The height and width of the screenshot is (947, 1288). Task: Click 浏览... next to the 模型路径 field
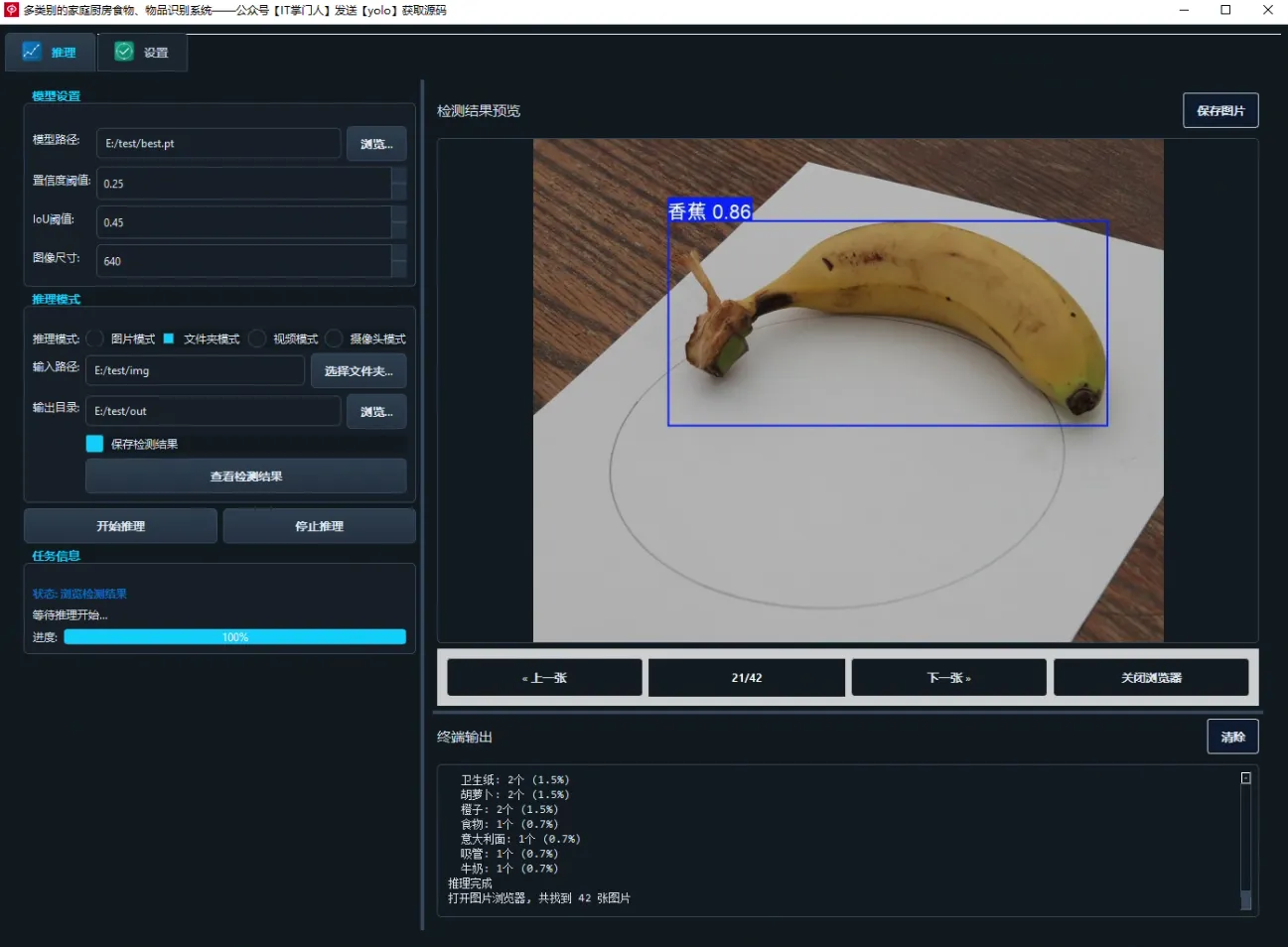(x=376, y=144)
